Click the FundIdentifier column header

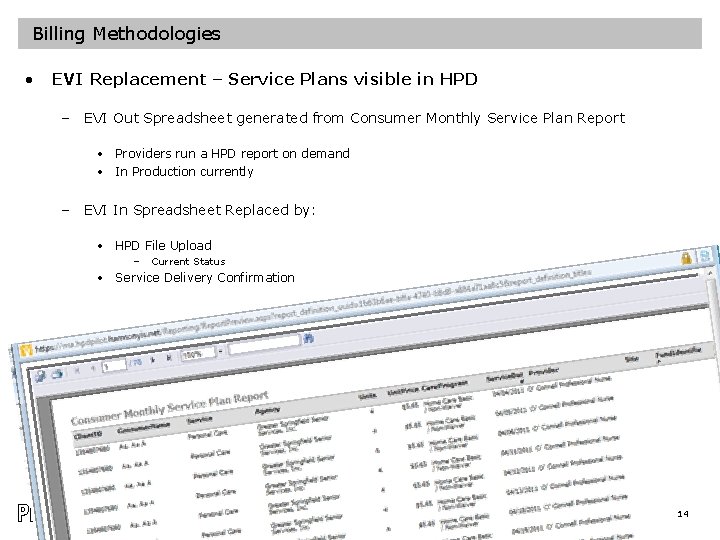pyautogui.click(x=678, y=353)
